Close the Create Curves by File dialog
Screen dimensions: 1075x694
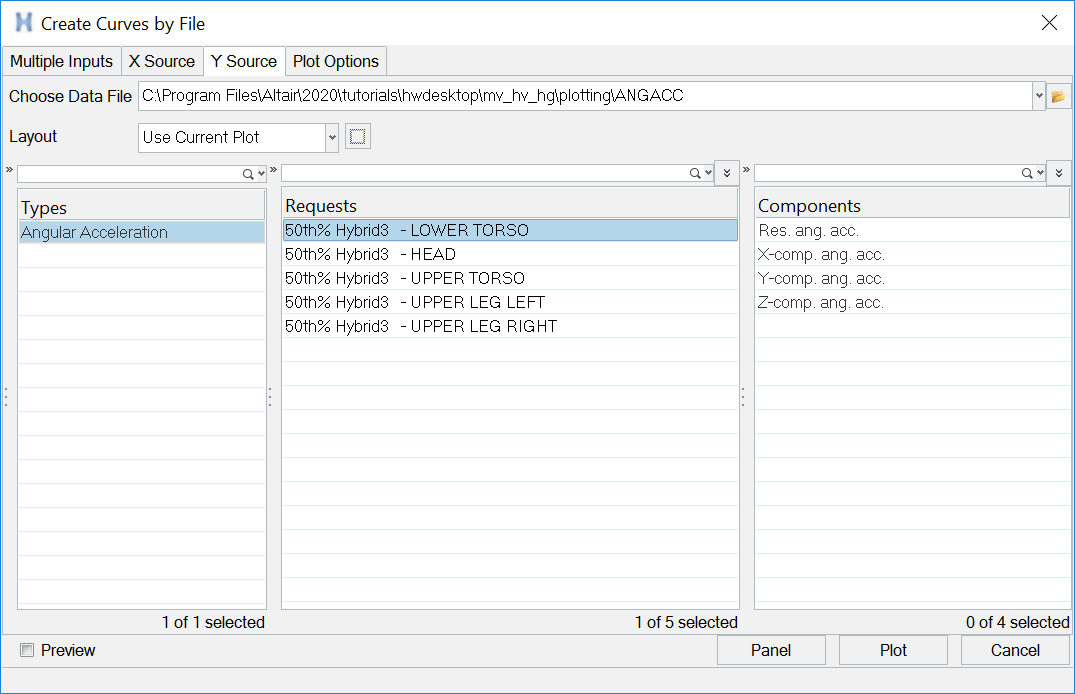[x=1049, y=23]
